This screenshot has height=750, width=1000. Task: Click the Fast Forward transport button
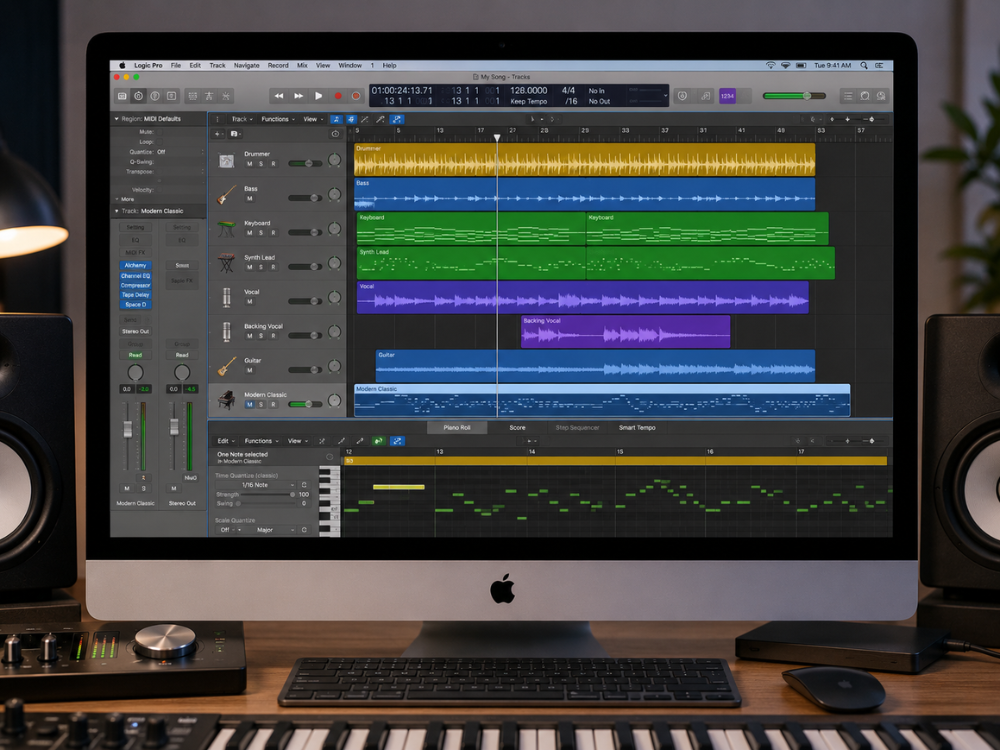pyautogui.click(x=298, y=96)
